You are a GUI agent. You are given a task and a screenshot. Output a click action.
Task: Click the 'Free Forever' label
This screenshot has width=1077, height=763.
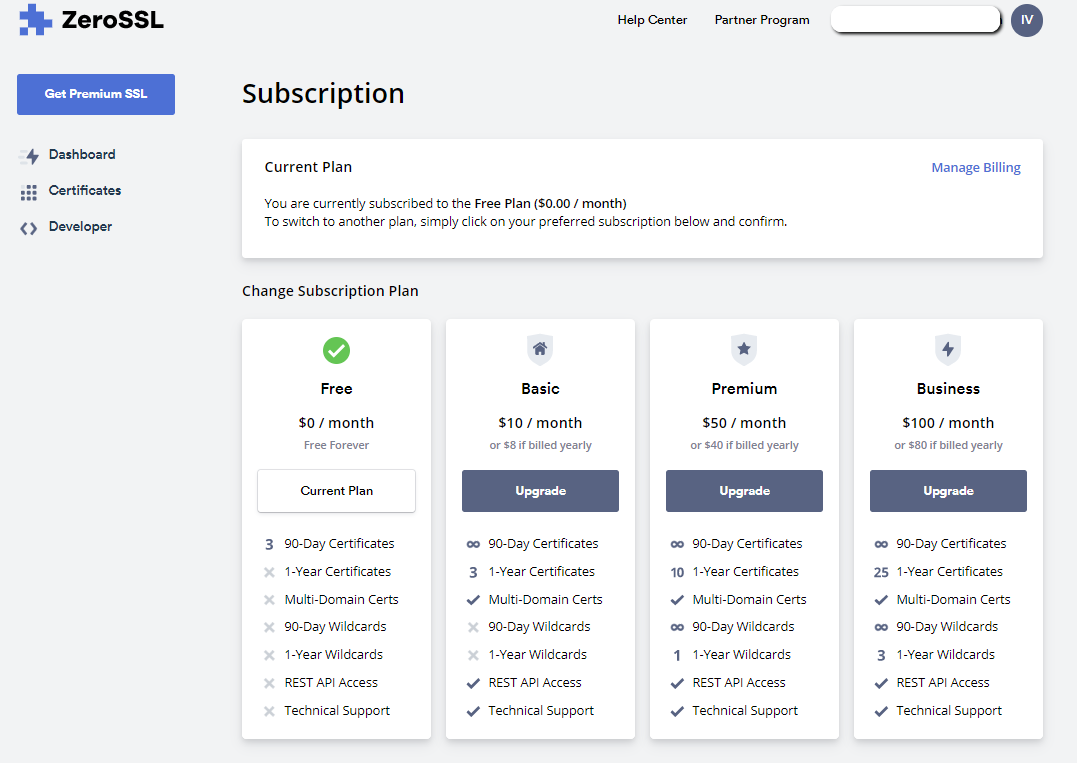(337, 445)
